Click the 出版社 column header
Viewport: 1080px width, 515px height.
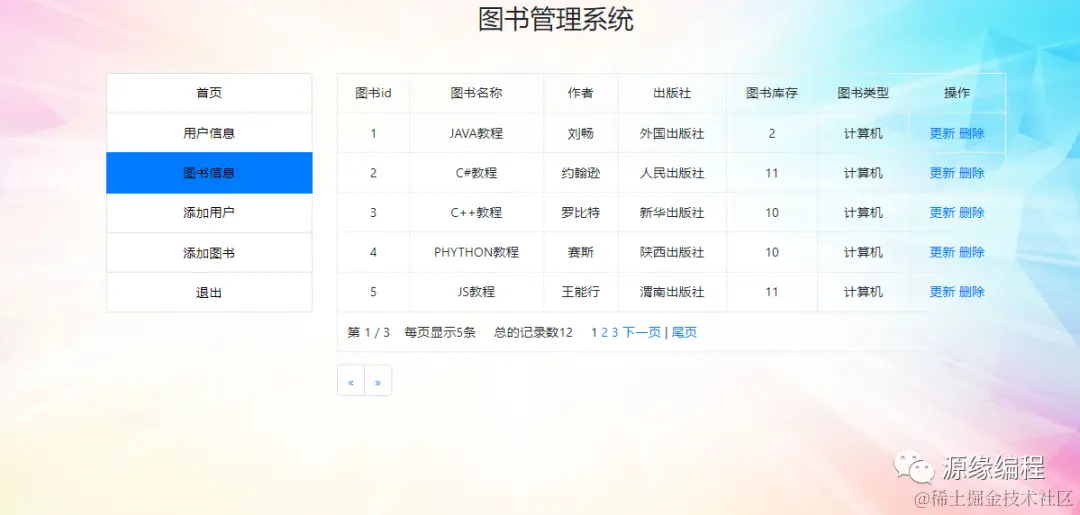click(x=672, y=93)
